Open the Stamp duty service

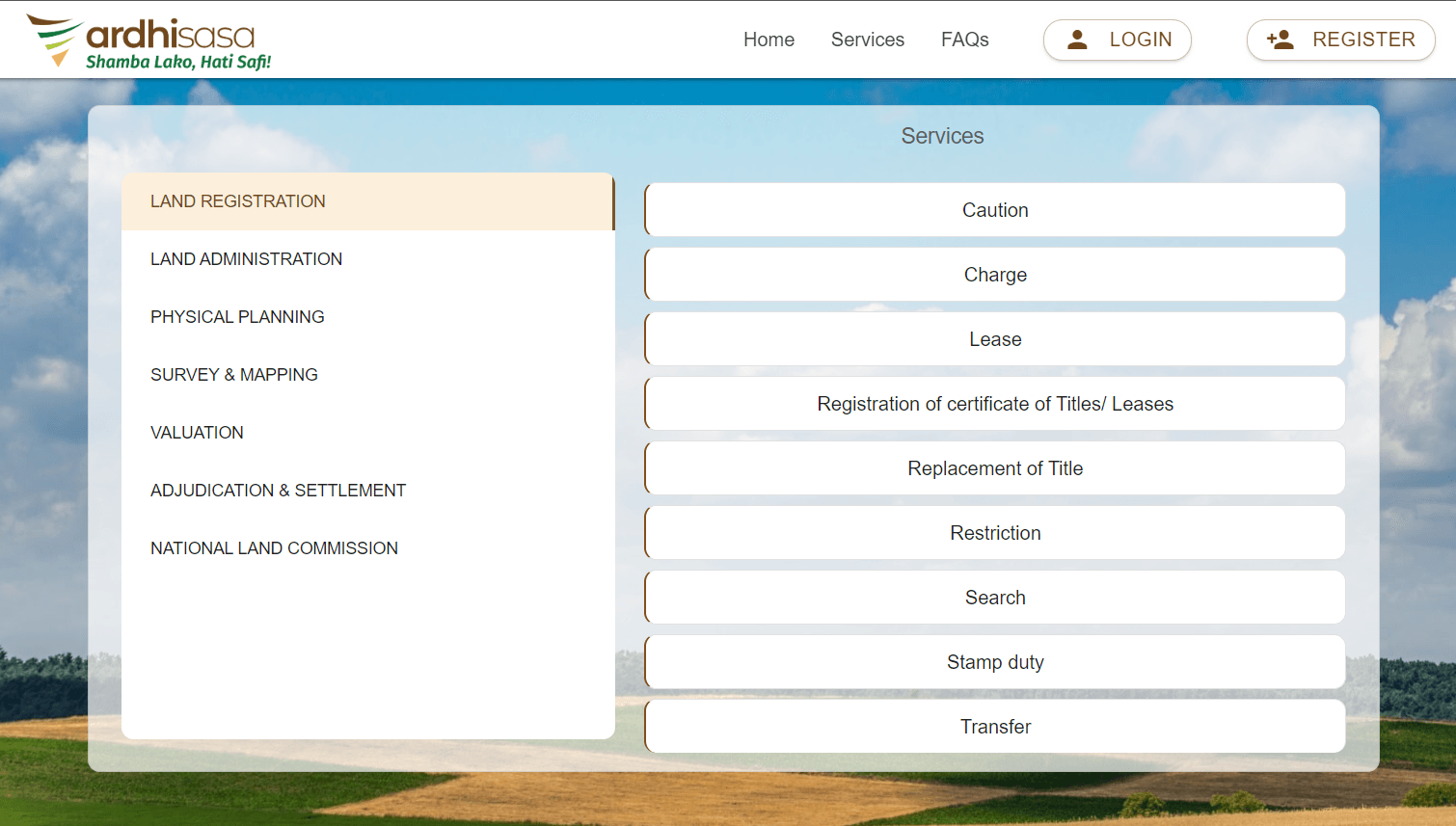click(x=995, y=662)
